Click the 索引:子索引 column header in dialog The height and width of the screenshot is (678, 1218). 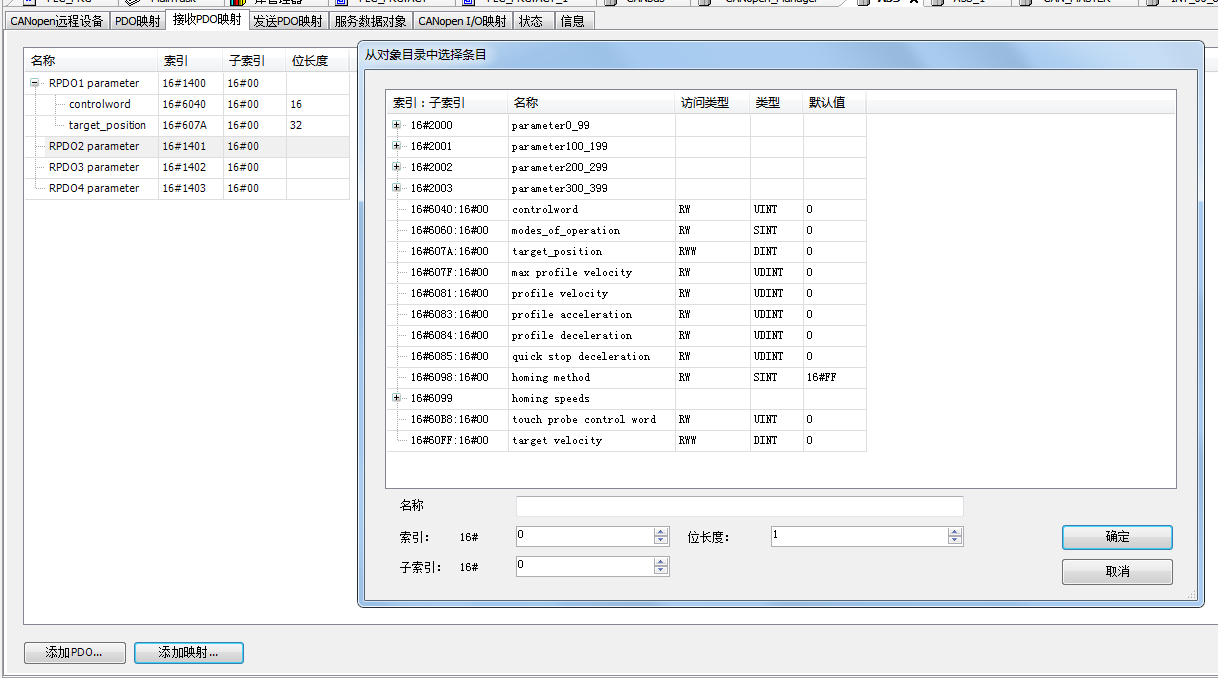[447, 102]
